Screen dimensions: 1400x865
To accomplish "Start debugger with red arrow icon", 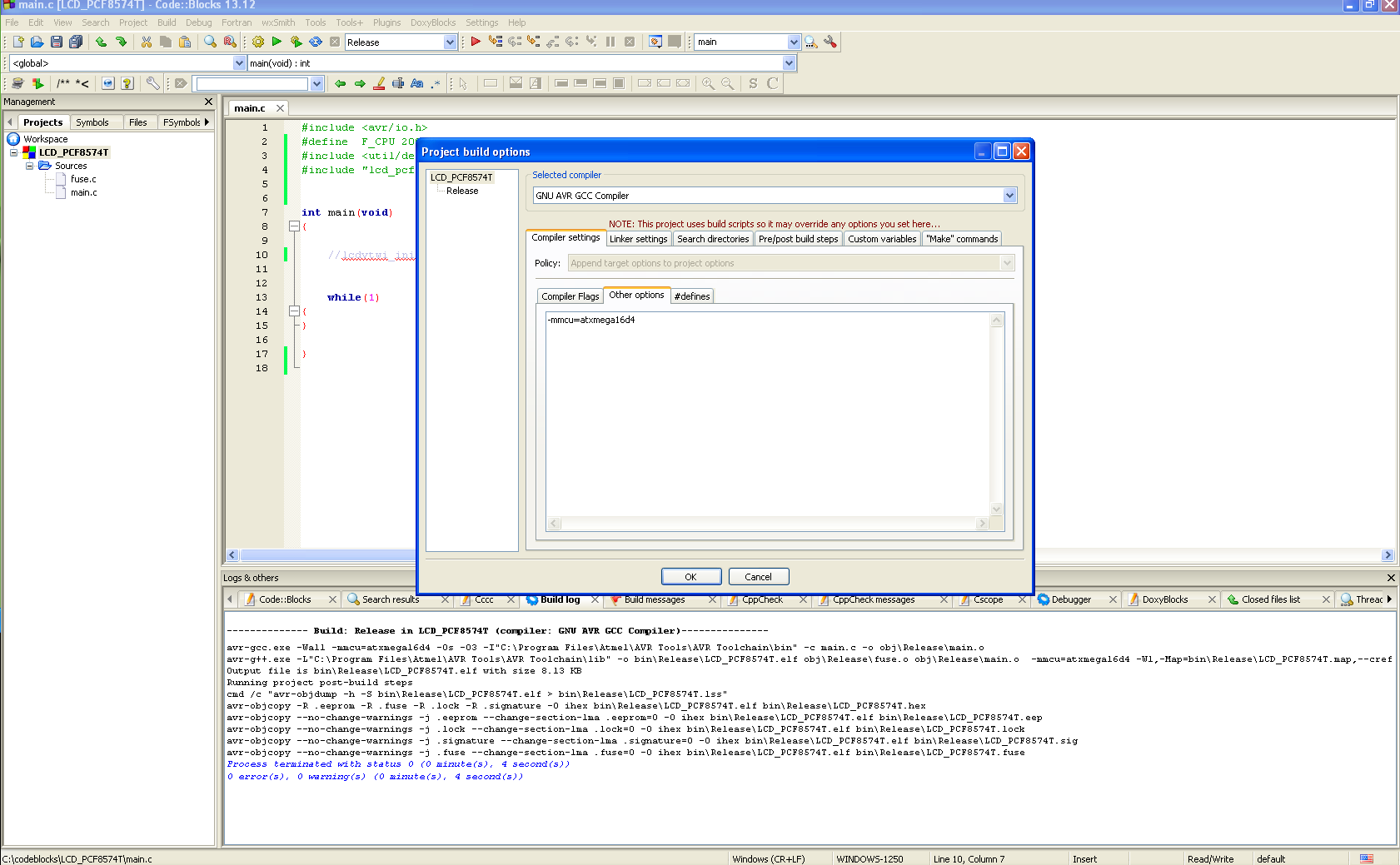I will click(476, 42).
